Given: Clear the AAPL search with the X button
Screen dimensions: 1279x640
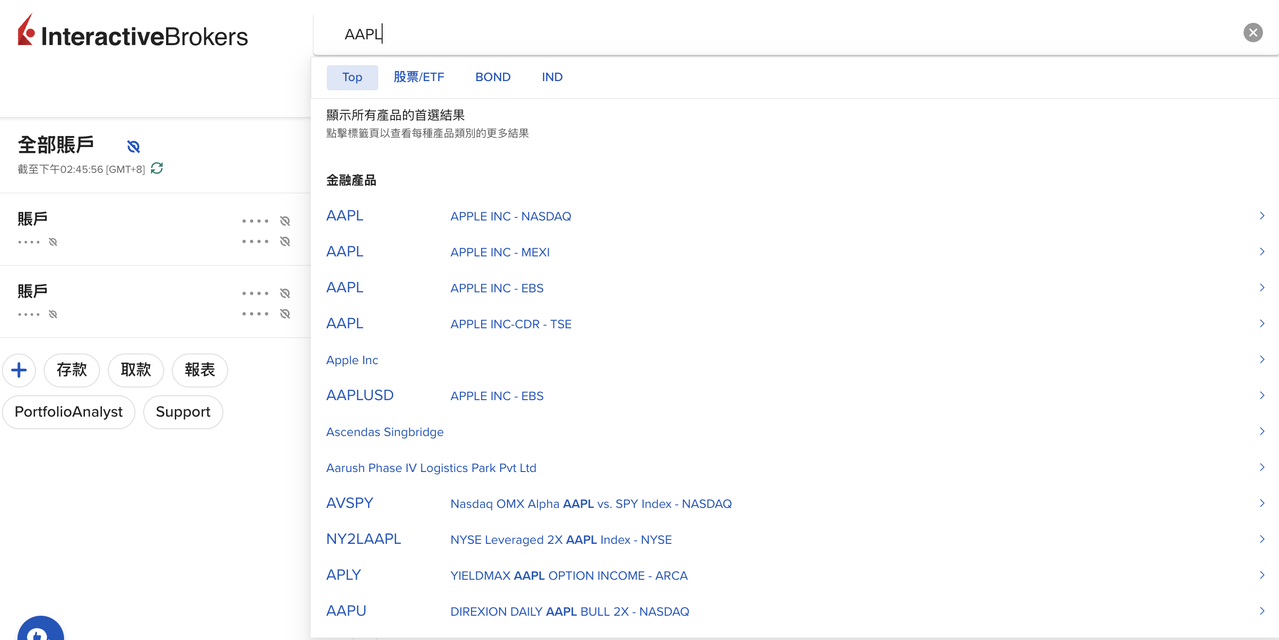Looking at the screenshot, I should click(1252, 33).
